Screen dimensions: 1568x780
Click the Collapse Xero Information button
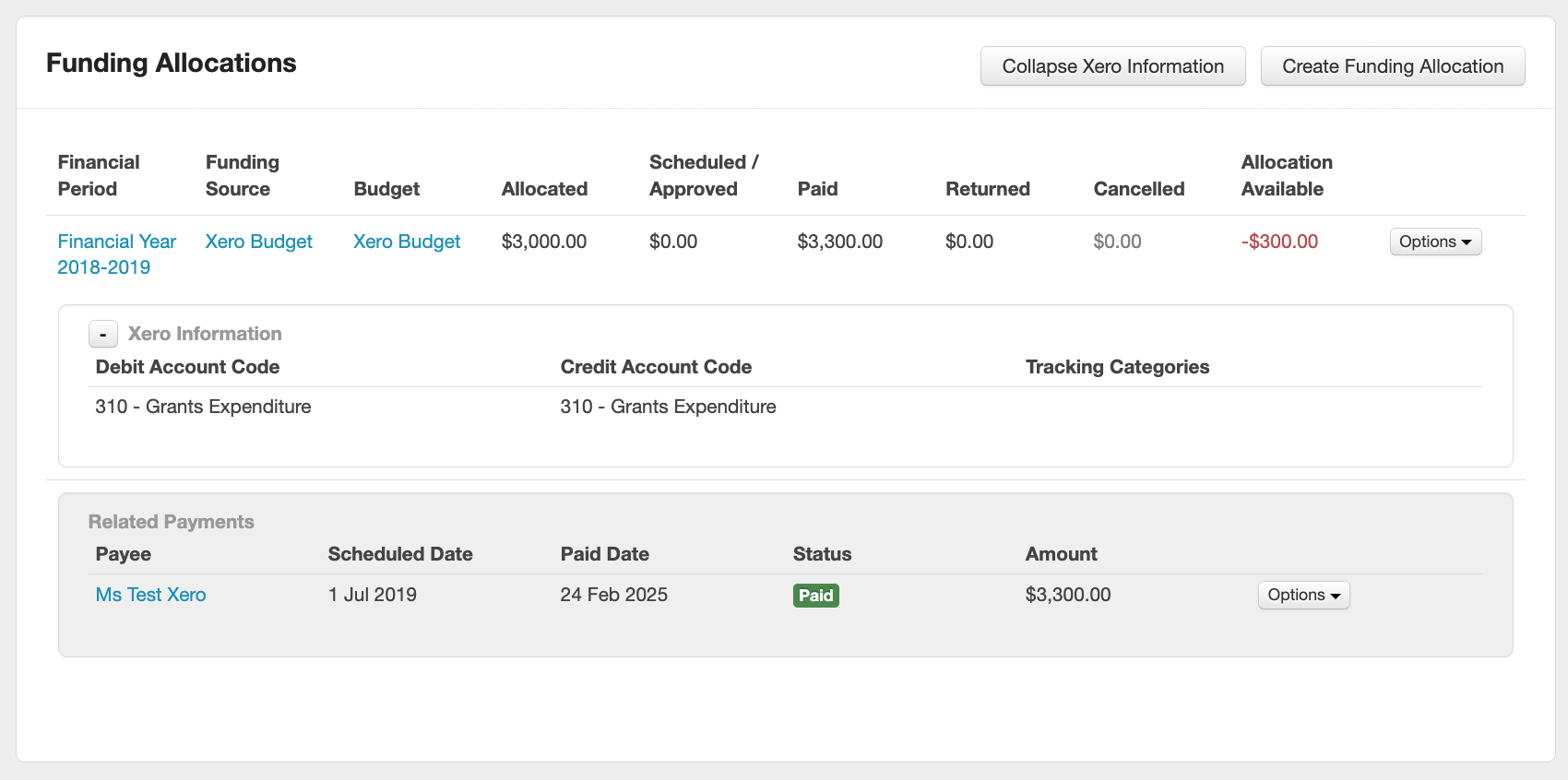(1112, 66)
